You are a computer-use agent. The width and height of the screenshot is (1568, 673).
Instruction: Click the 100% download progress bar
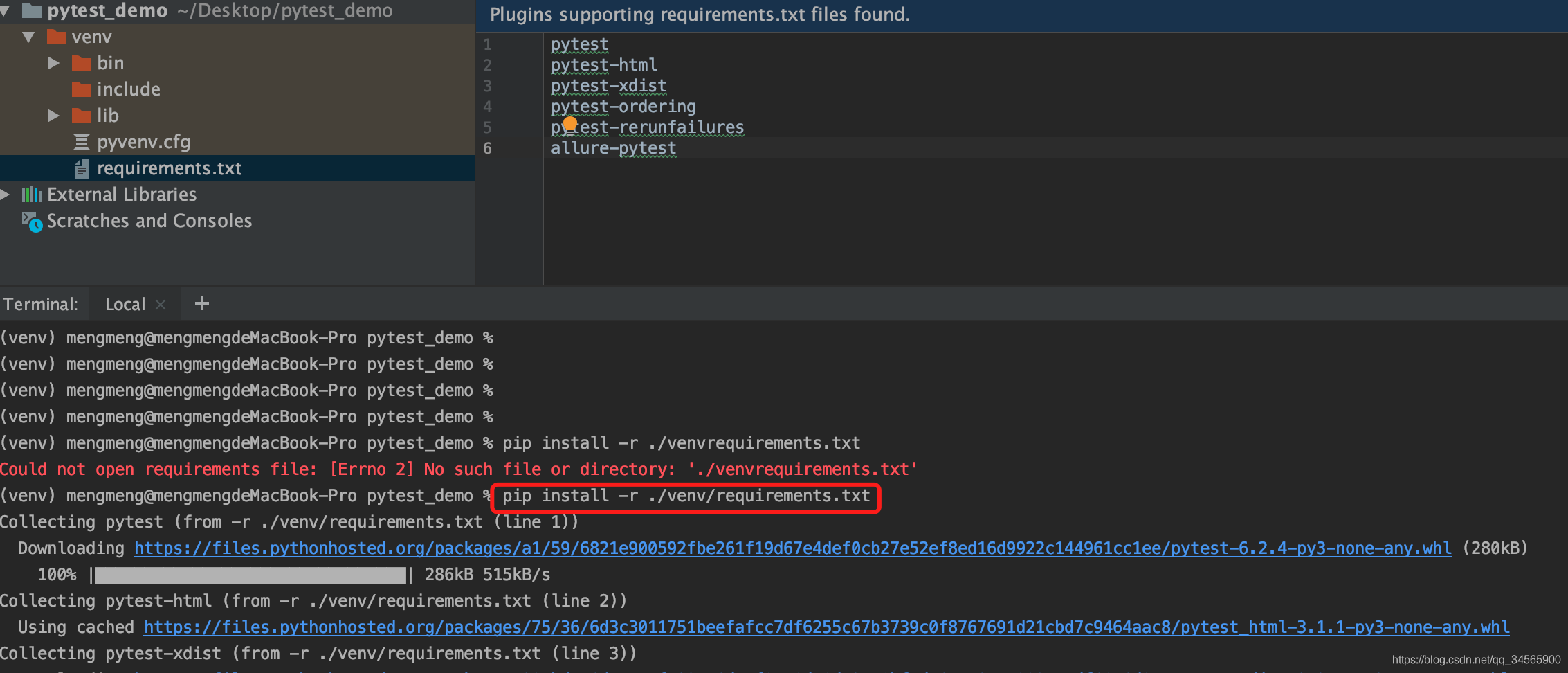(x=251, y=575)
